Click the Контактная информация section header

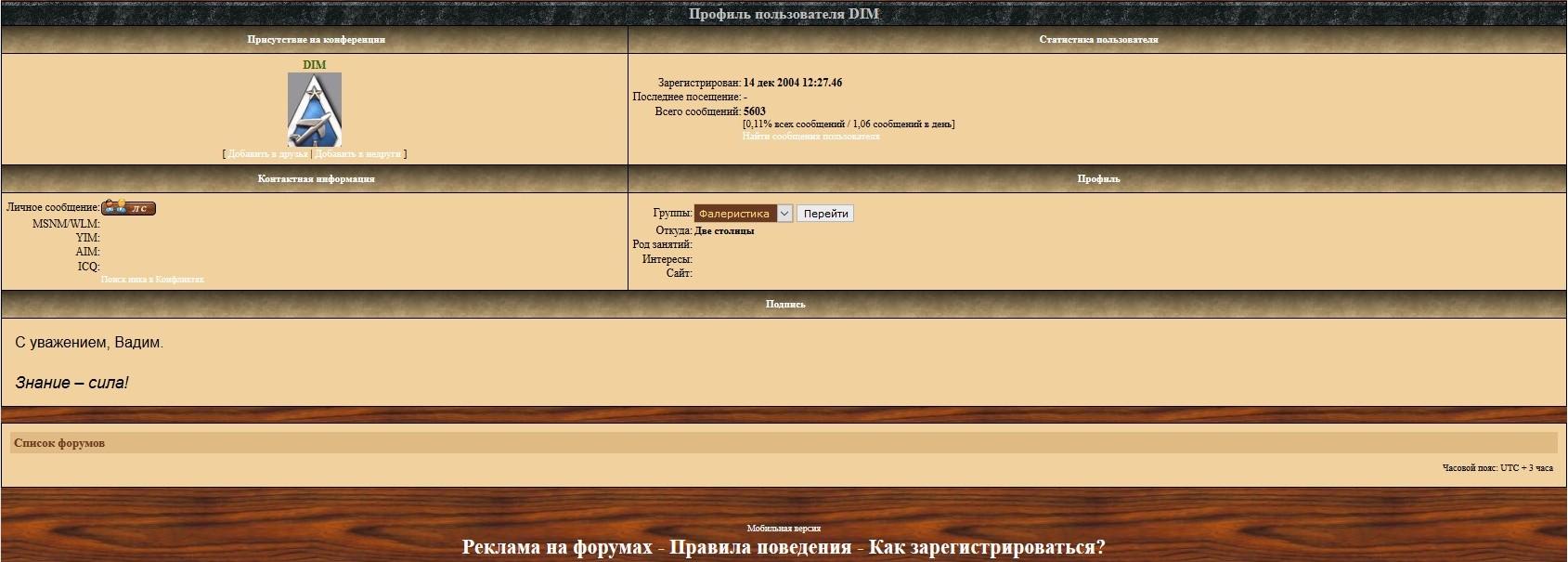tap(316, 178)
